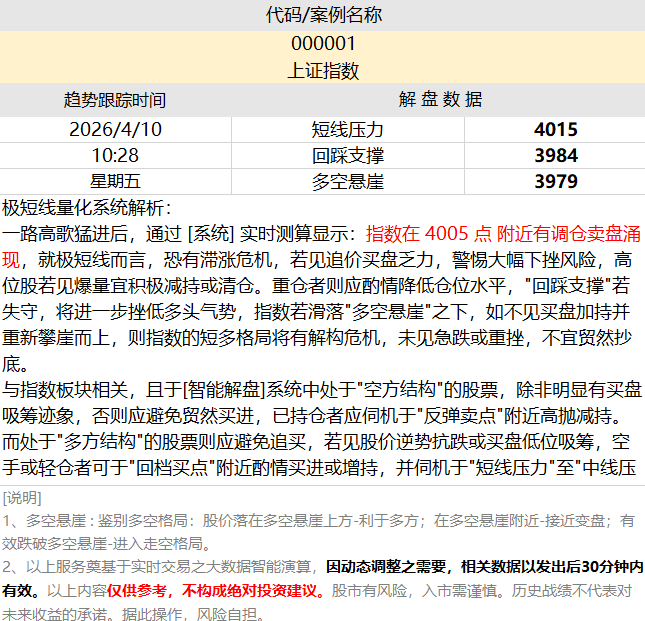Screen dimensions: 645x621
Task: Click the [说明] notes label
Action: point(23,497)
